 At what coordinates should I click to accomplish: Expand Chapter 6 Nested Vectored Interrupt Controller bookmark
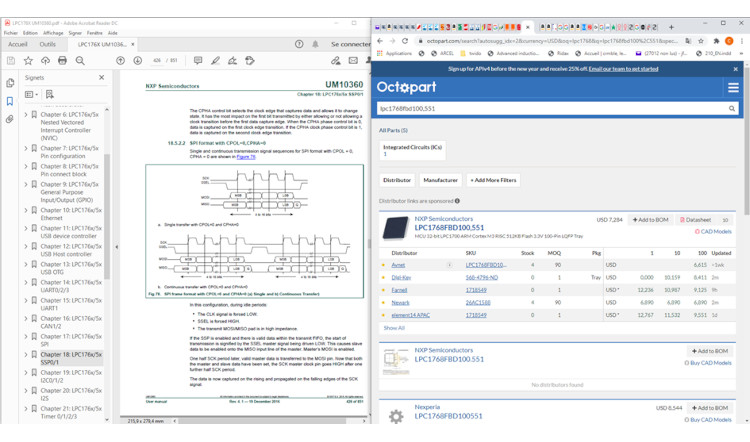26,115
